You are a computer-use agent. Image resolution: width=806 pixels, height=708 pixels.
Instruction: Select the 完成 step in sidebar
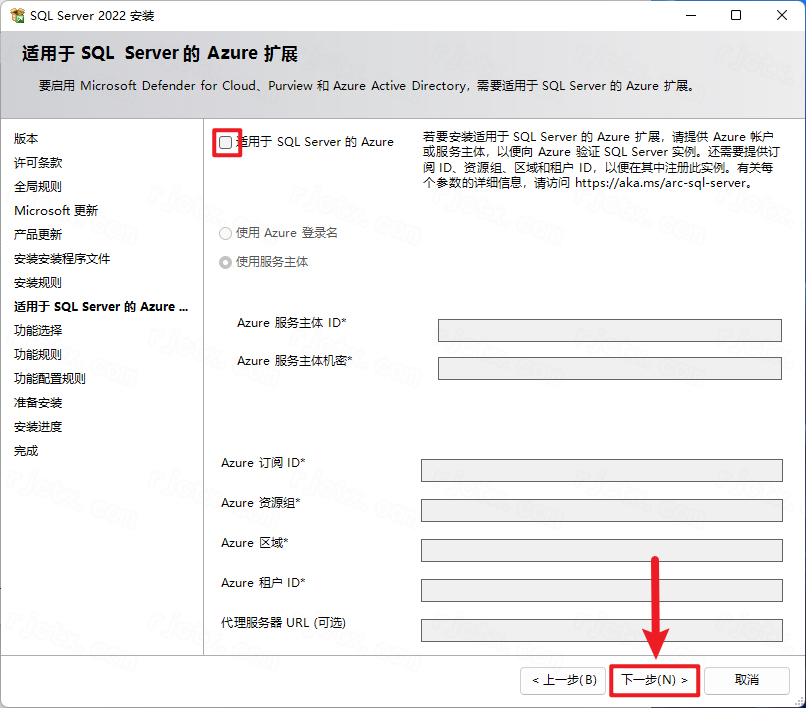pos(26,451)
